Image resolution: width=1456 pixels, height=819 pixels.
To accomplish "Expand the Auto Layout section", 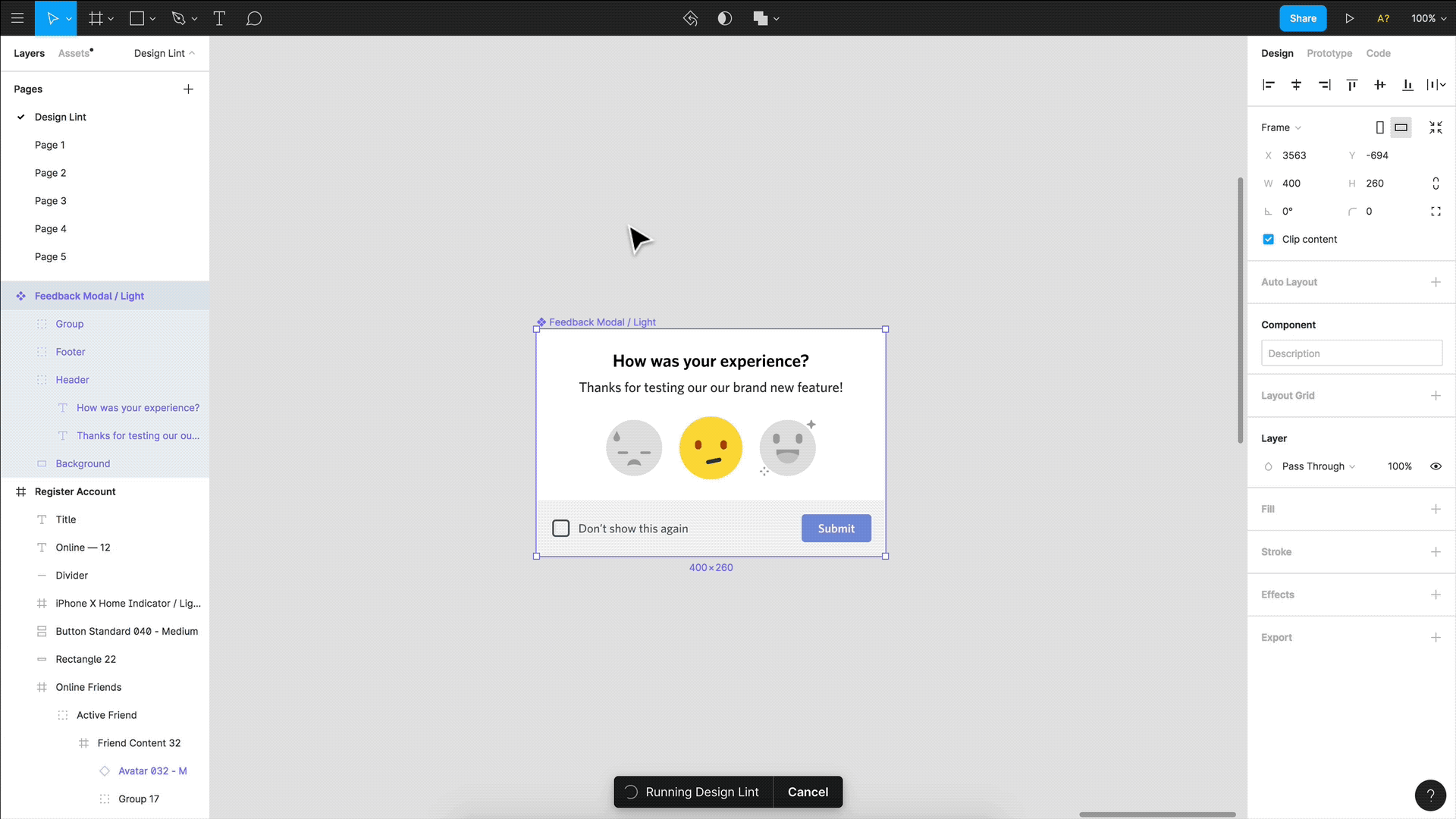I will (1437, 281).
